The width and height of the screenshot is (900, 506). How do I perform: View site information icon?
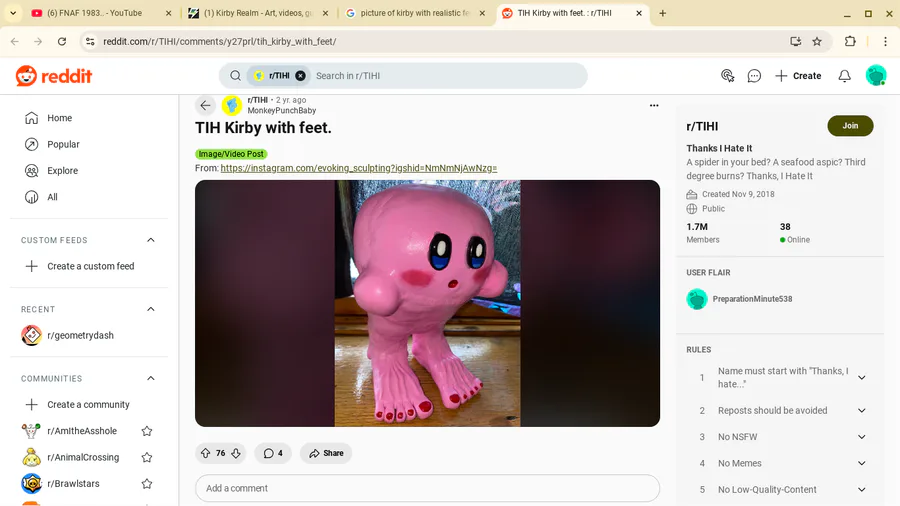(x=90, y=41)
